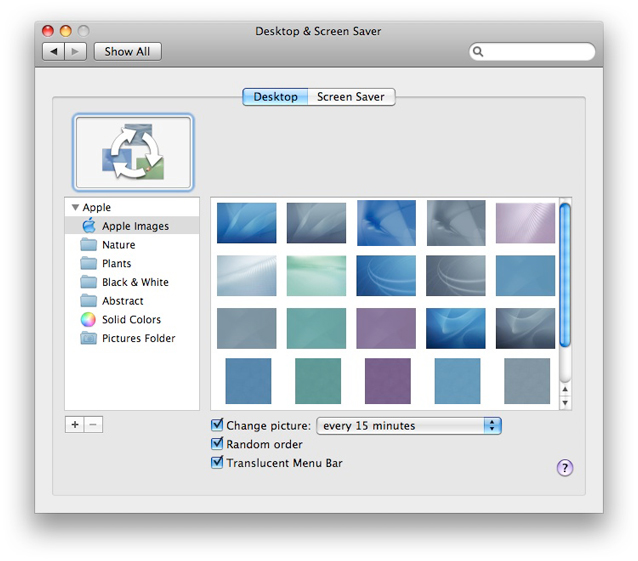Switch to the Screen Saver tab
Image resolution: width=638 pixels, height=561 pixels.
click(351, 97)
